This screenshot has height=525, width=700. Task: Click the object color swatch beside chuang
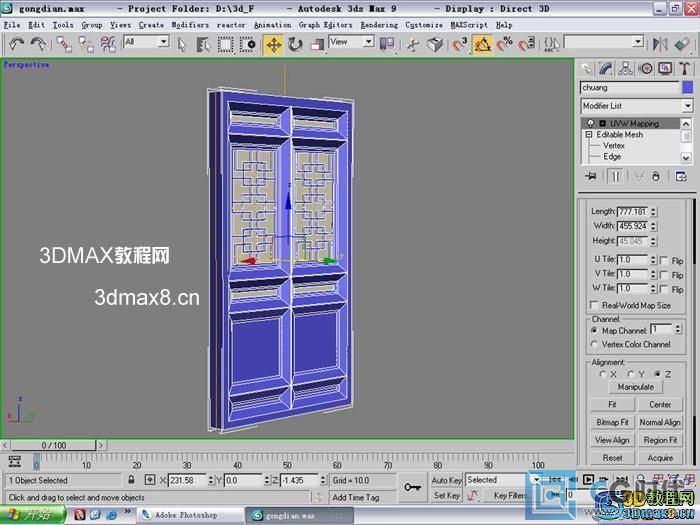[687, 88]
